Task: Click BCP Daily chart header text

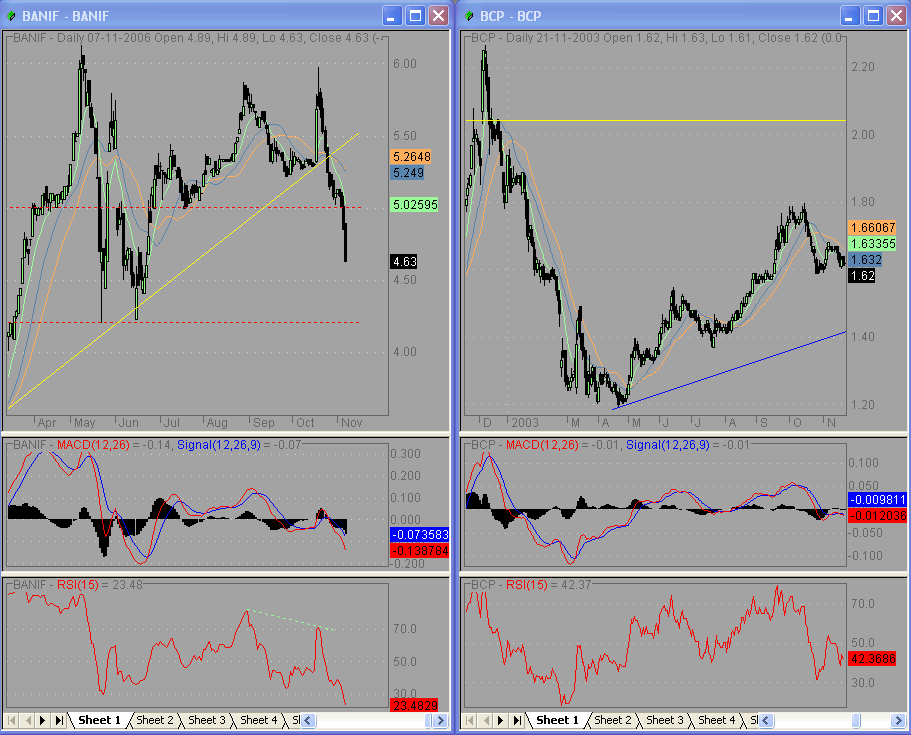Action: point(656,38)
